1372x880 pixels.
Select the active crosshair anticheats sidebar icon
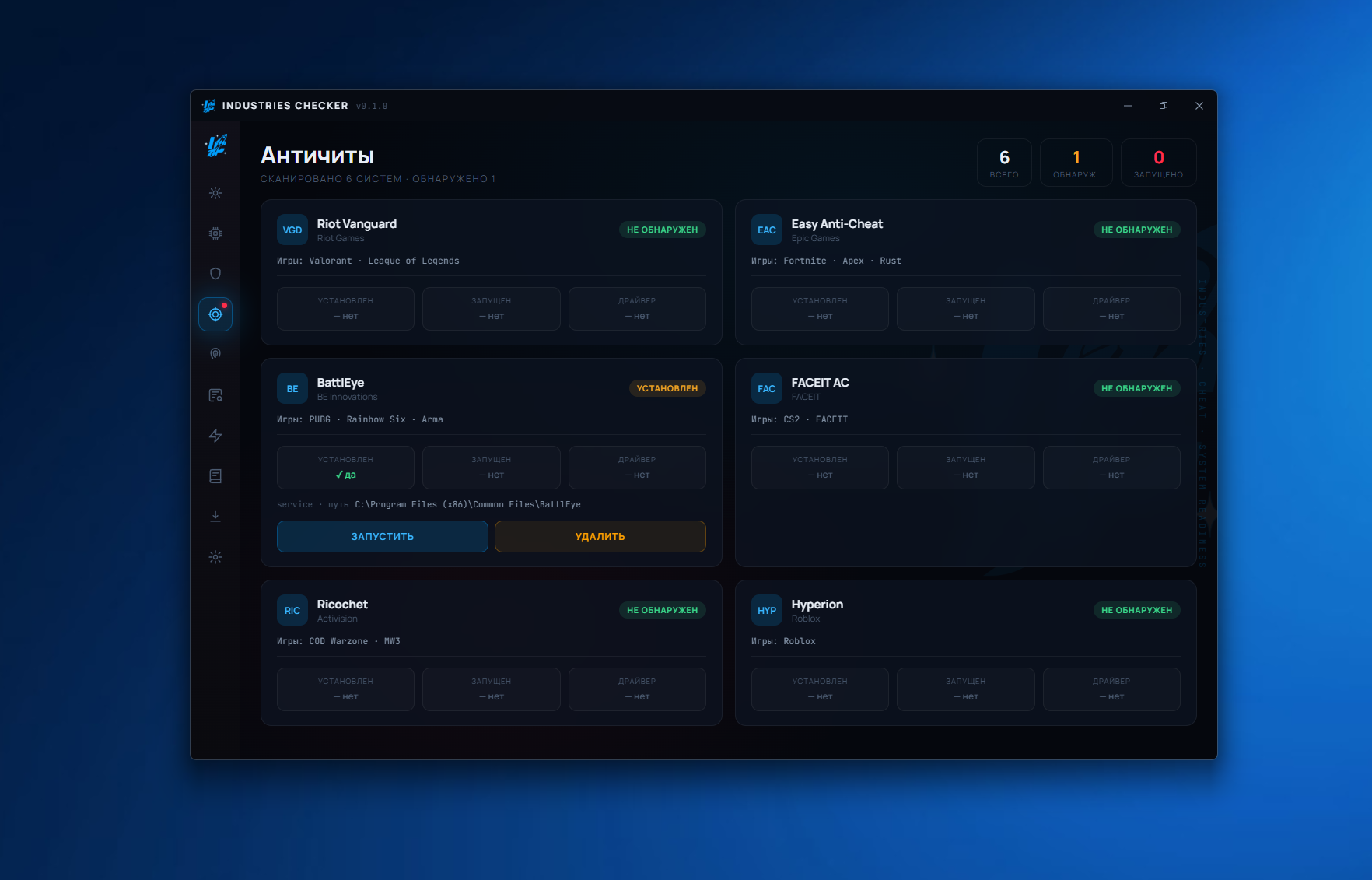(x=215, y=314)
